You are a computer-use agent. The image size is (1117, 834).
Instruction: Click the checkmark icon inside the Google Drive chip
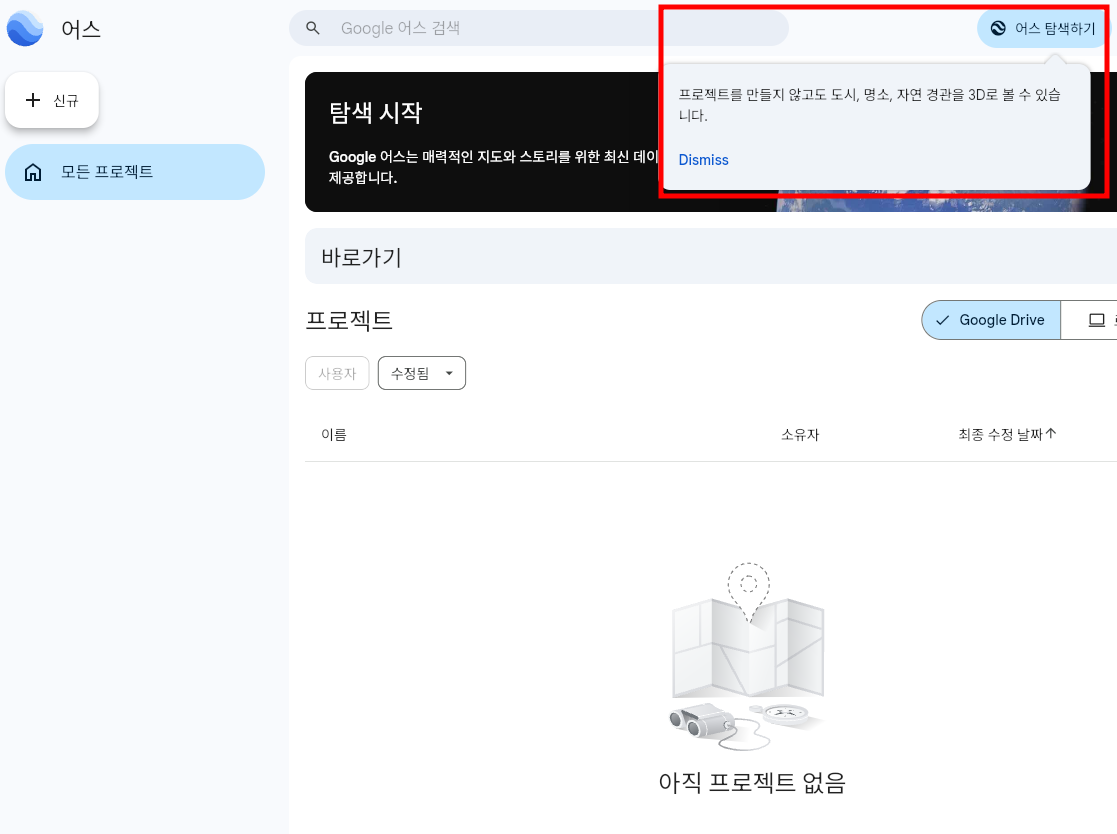(x=942, y=319)
